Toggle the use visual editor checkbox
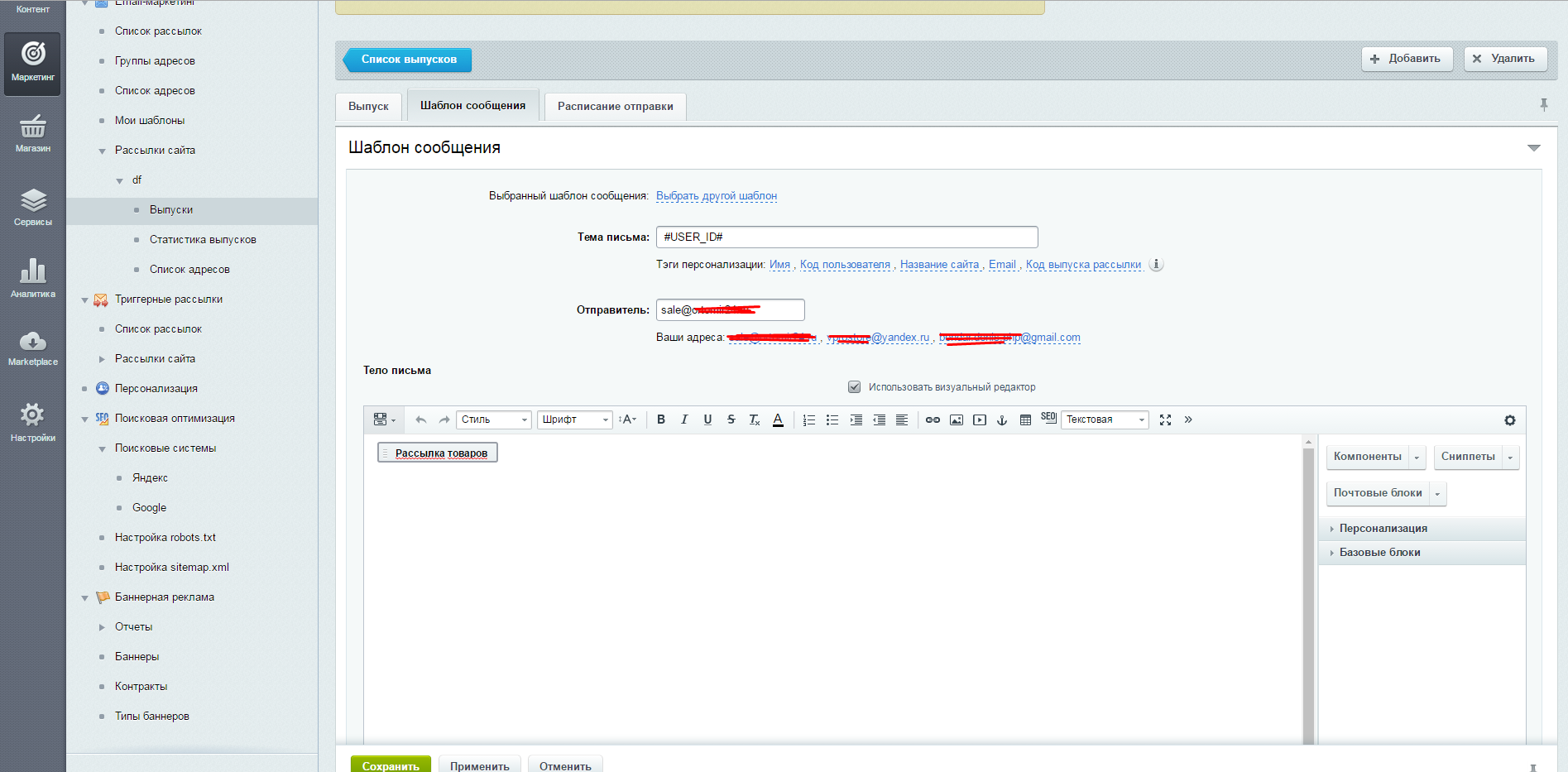The image size is (1568, 772). pyautogui.click(x=854, y=386)
